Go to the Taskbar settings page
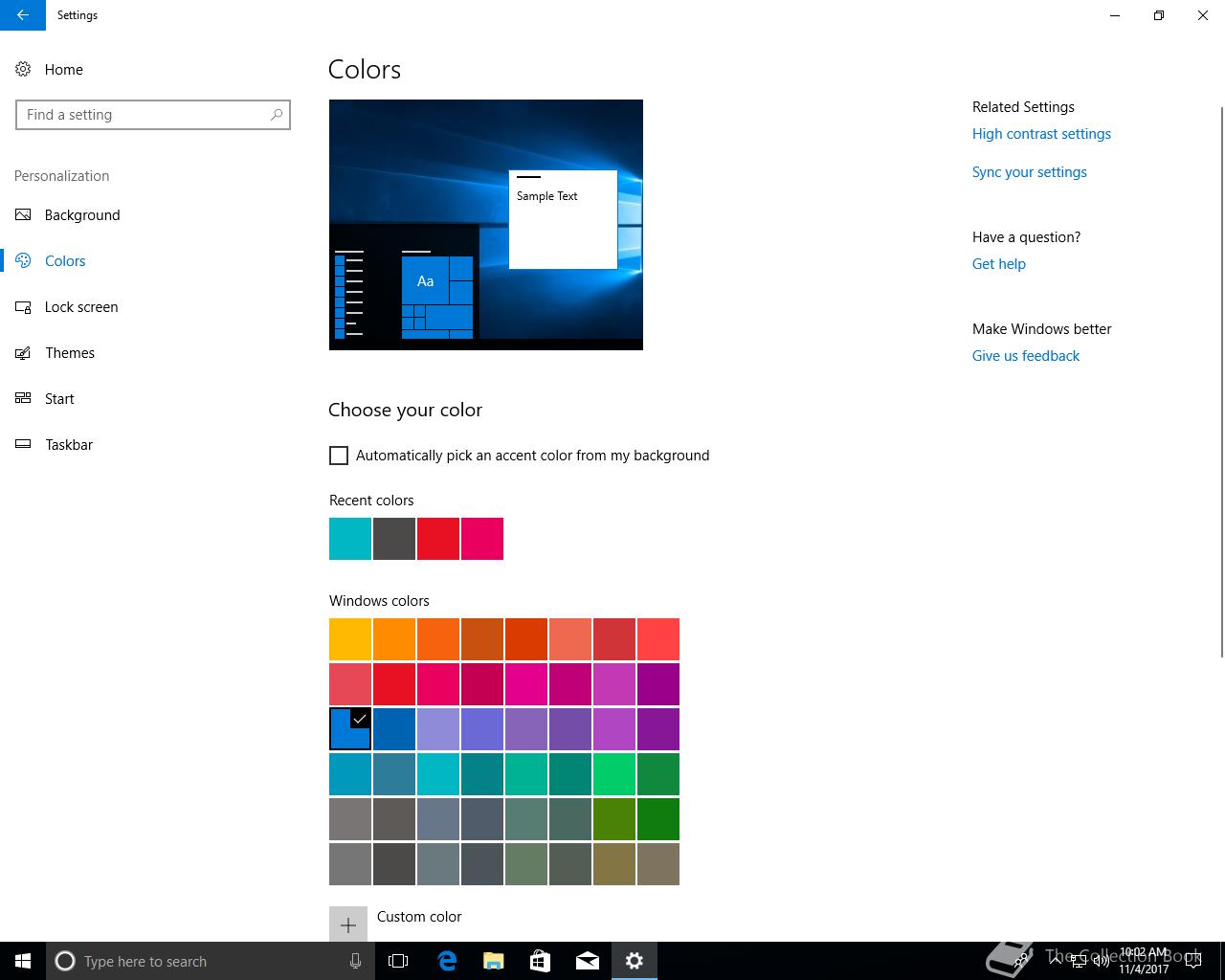1225x980 pixels. point(69,445)
